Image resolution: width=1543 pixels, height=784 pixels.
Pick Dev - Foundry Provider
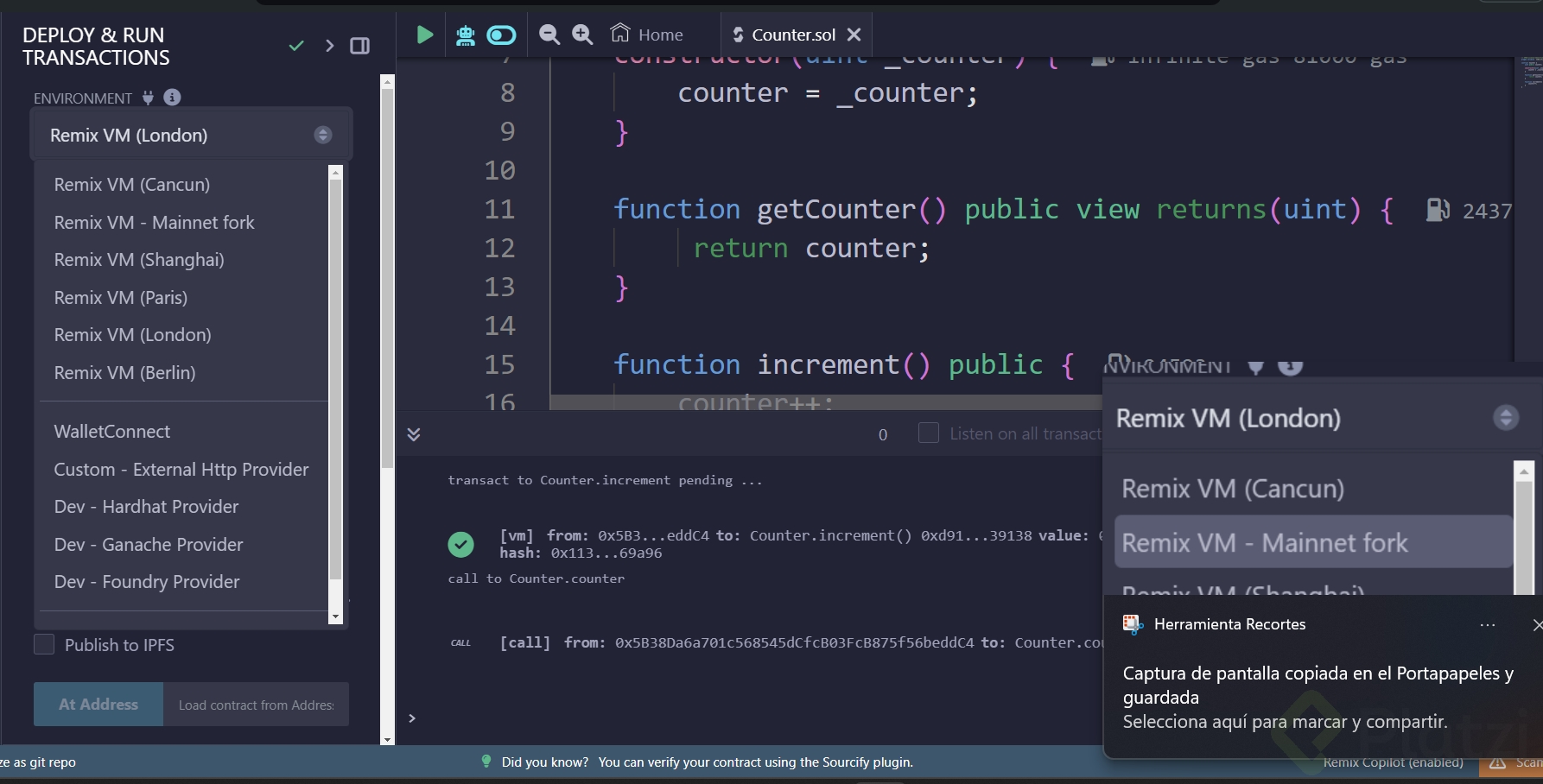tap(147, 582)
